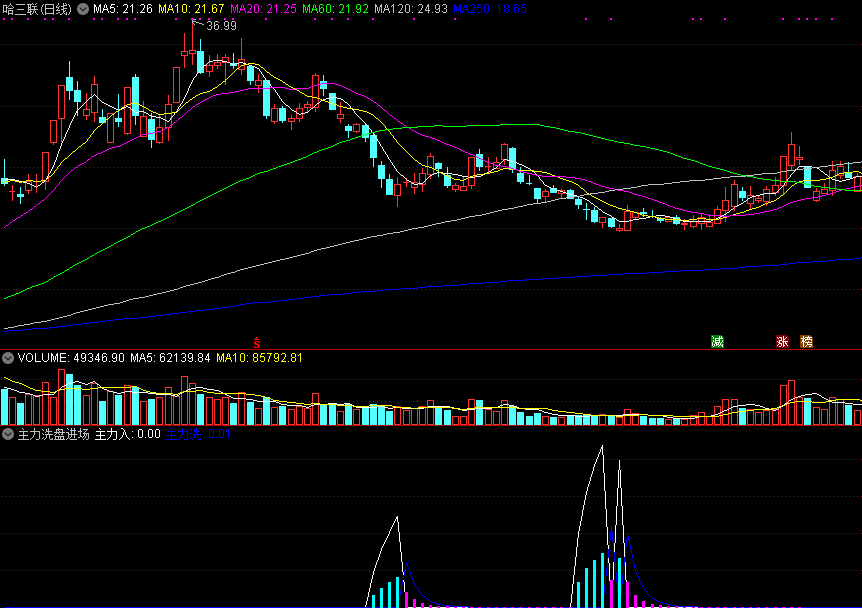Click the green 减 marker icon
Viewport: 862px width, 608px height.
pos(717,341)
